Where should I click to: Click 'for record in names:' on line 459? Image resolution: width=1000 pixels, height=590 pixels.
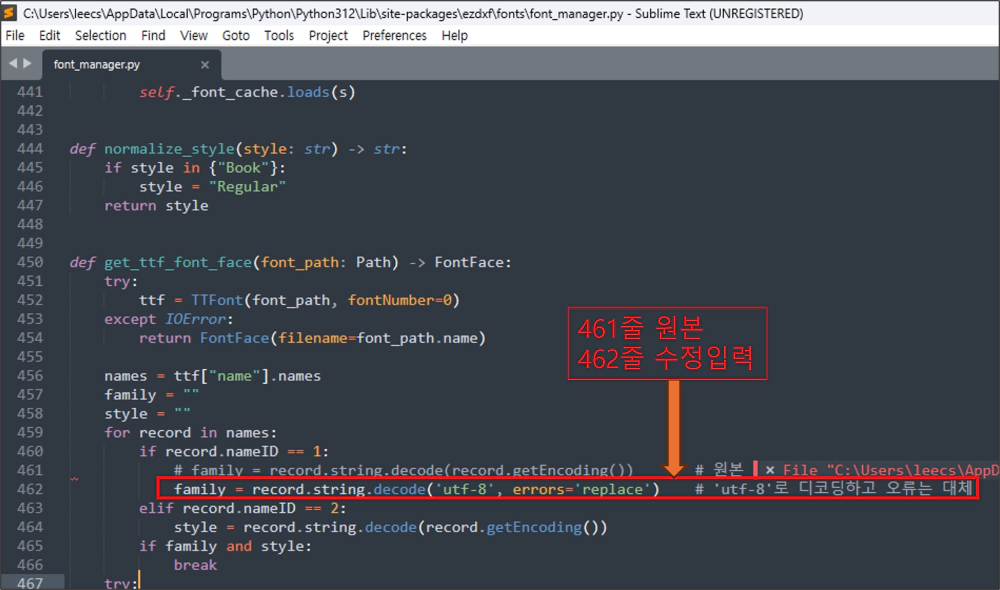[x=191, y=432]
